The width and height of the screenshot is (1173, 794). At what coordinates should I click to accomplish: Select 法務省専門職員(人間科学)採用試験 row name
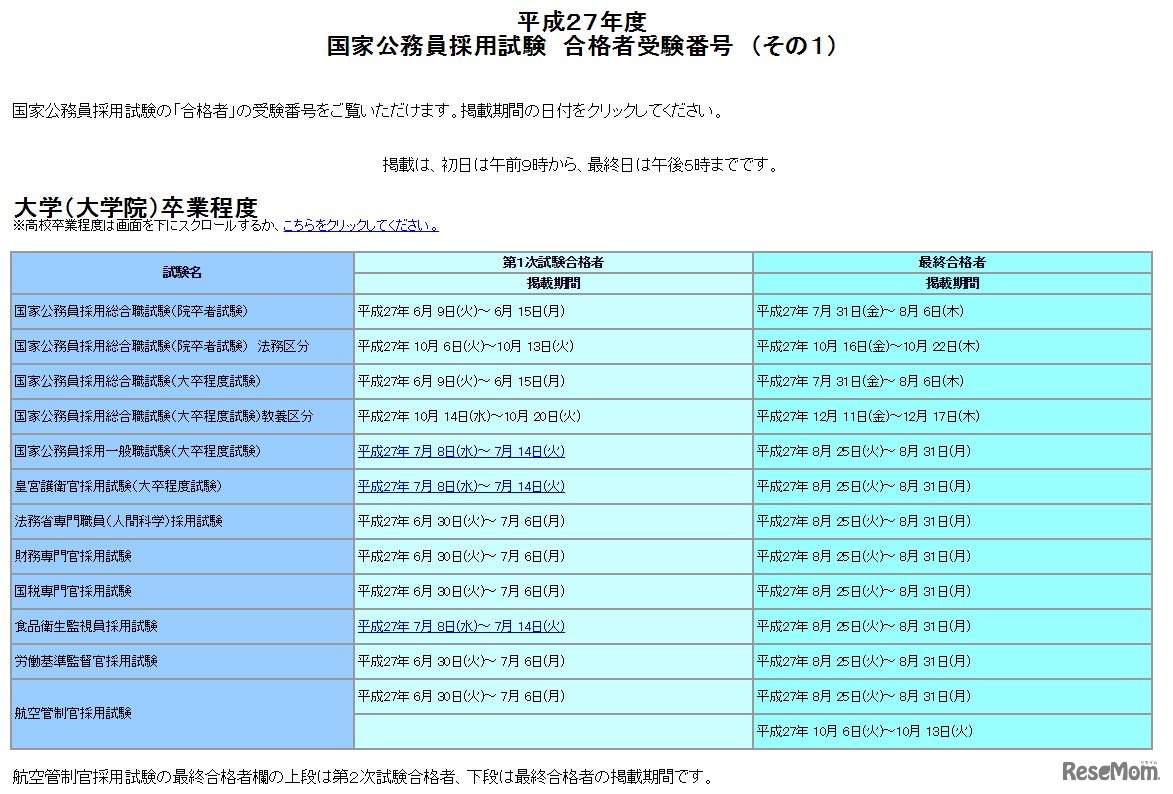(x=120, y=521)
